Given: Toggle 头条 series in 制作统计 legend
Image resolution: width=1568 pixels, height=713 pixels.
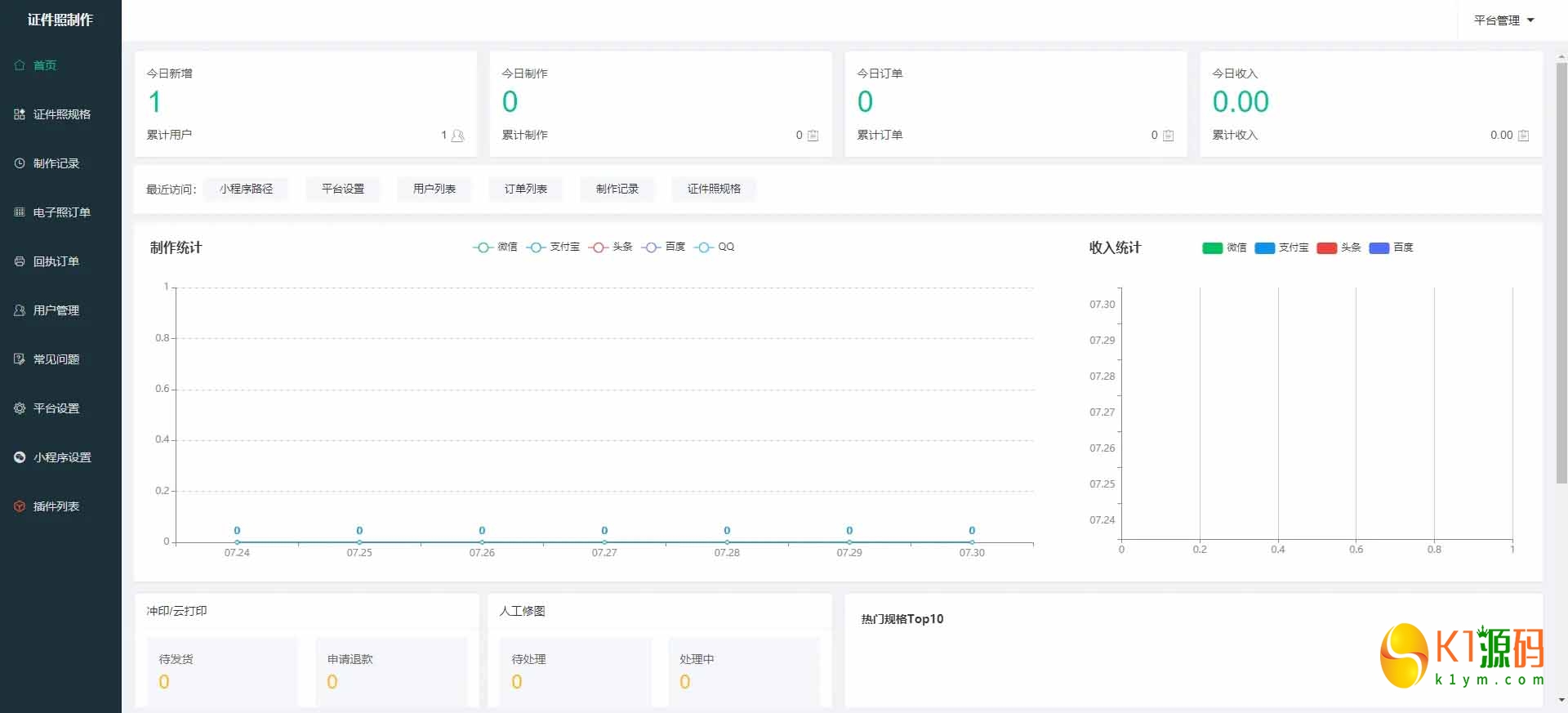Looking at the screenshot, I should click(x=610, y=247).
